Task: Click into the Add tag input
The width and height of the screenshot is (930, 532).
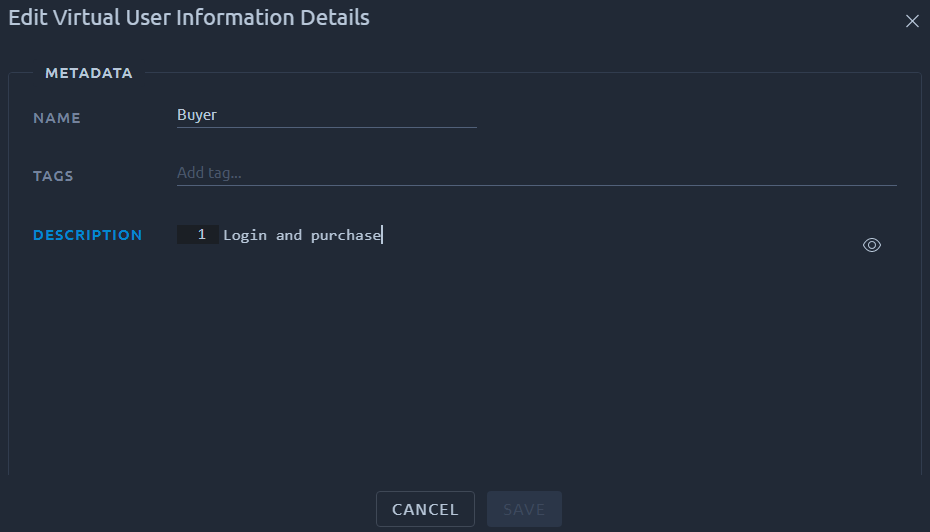Action: (x=536, y=173)
